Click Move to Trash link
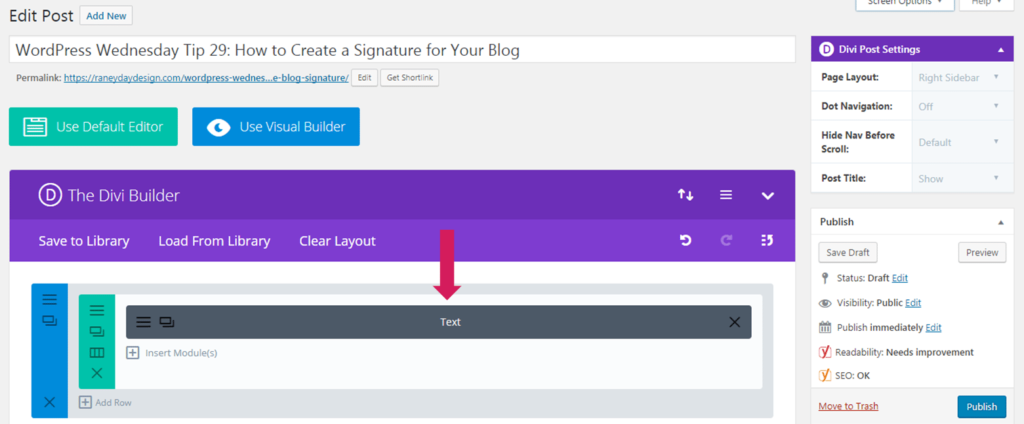 pos(848,406)
